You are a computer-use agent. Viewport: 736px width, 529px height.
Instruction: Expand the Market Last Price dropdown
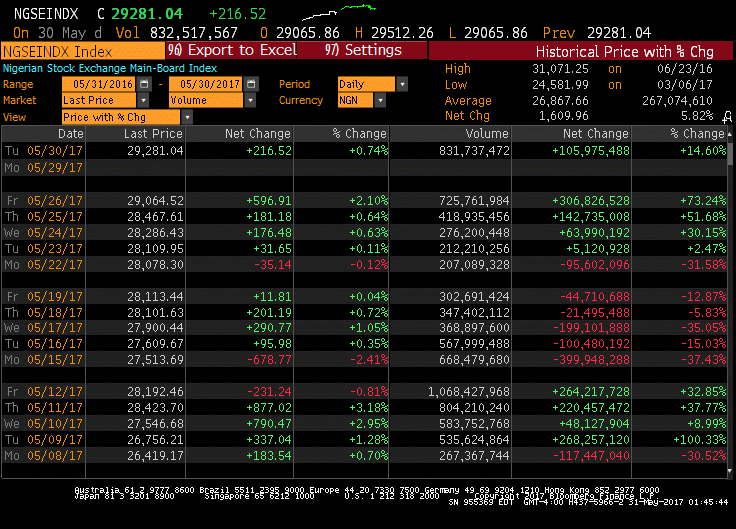click(x=143, y=100)
